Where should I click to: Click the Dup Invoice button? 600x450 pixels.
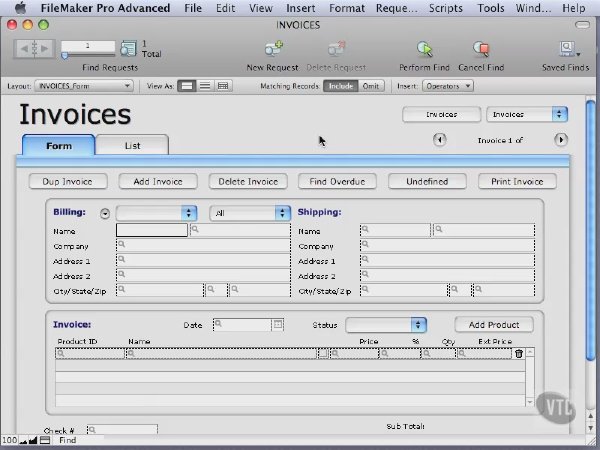pyautogui.click(x=68, y=181)
